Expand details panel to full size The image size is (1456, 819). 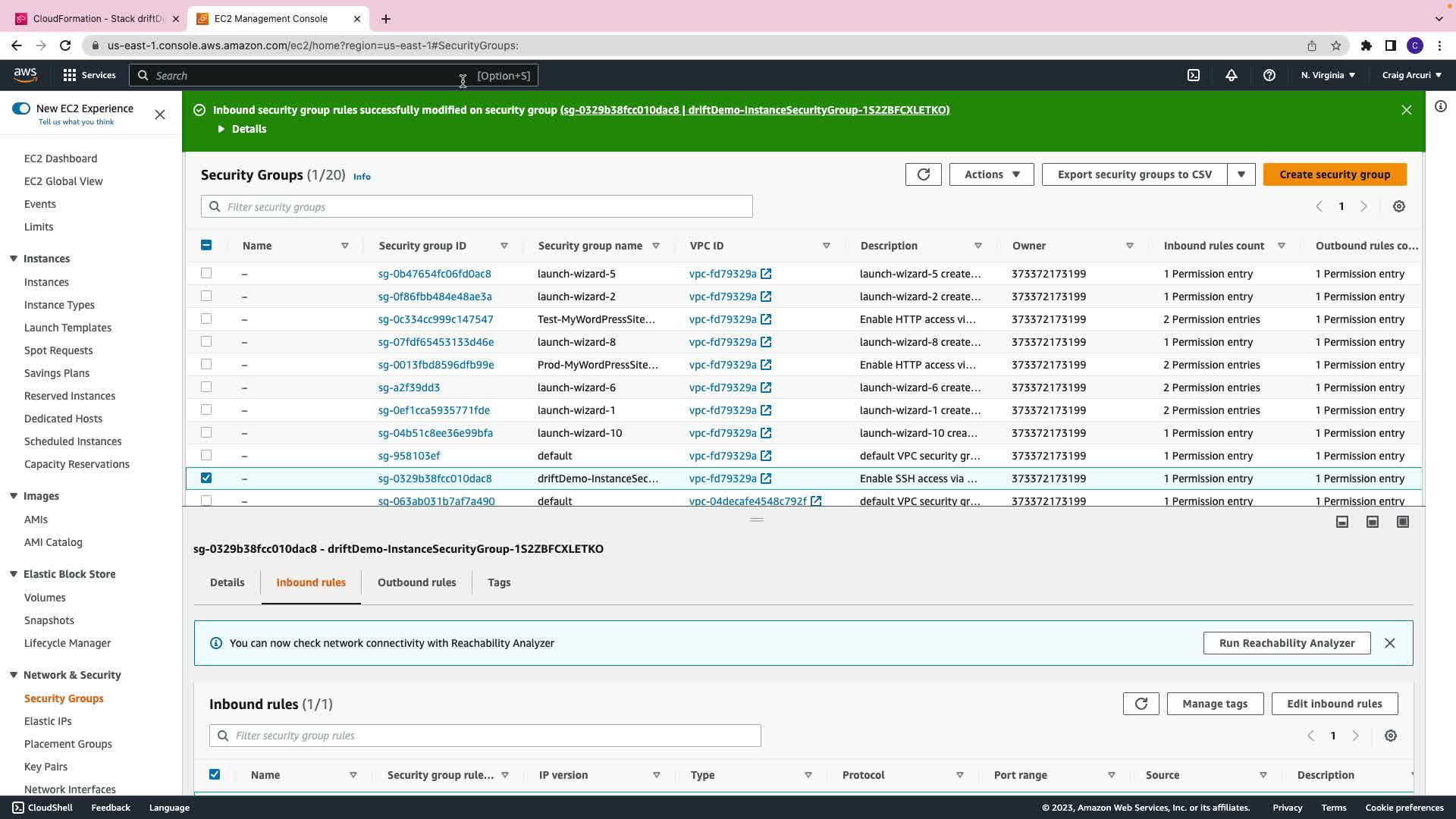pyautogui.click(x=1403, y=522)
